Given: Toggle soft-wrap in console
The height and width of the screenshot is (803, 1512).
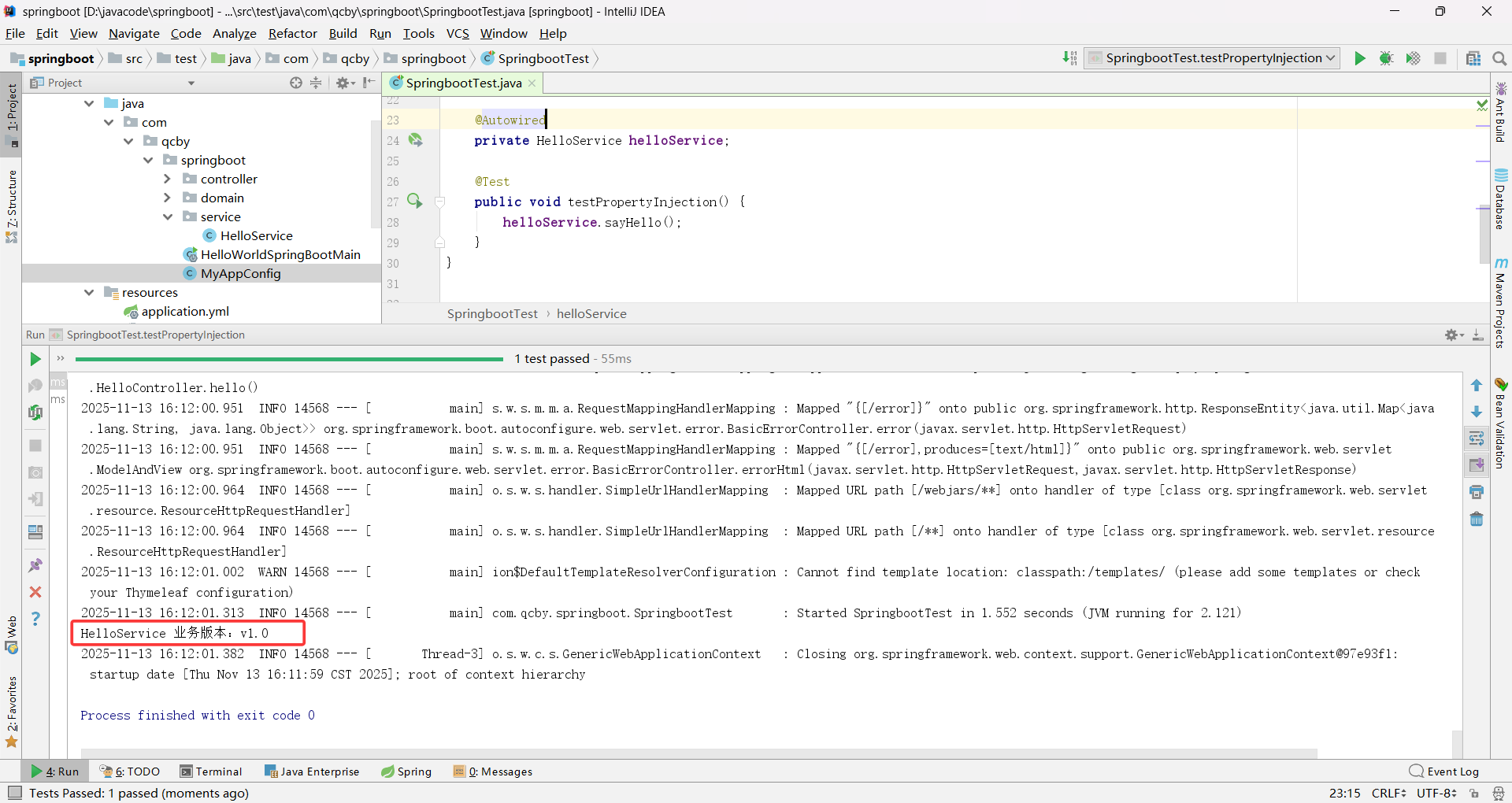Looking at the screenshot, I should pos(1477,439).
